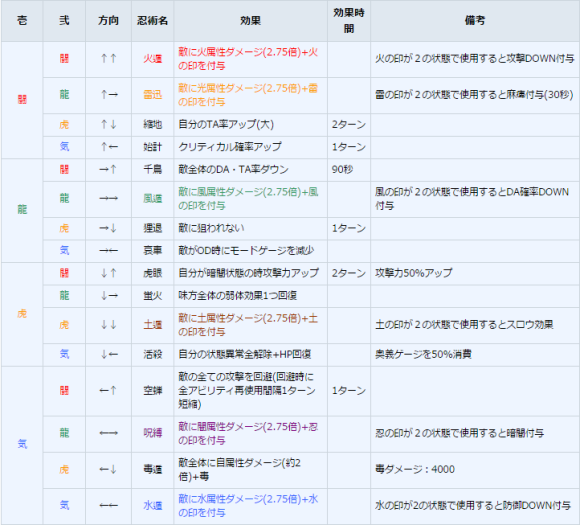
Task: Click the ninjutsu name '縮地'
Action: tap(152, 125)
